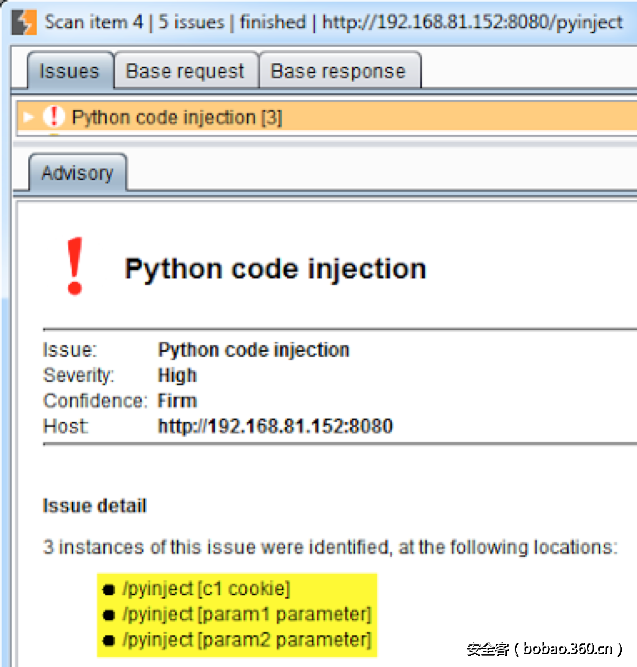637x667 pixels.
Task: Click the Issue detail heading
Action: point(95,506)
